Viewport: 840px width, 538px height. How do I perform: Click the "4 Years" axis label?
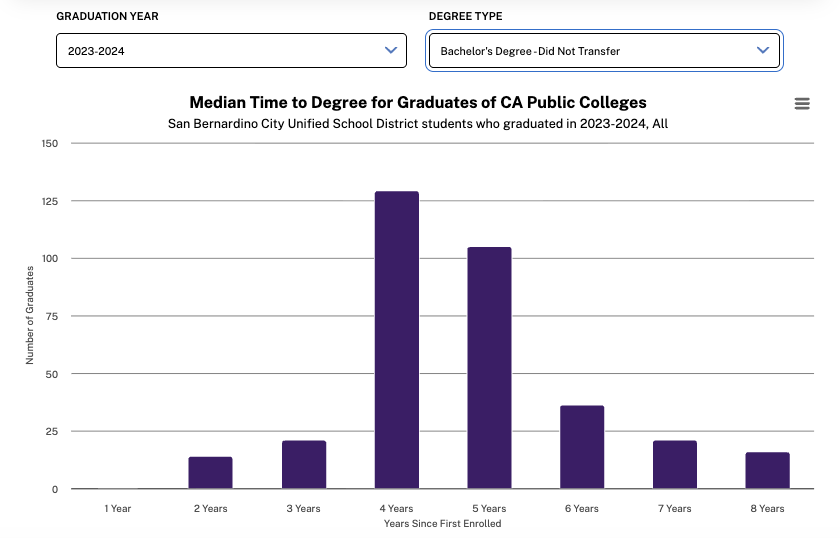pyautogui.click(x=396, y=508)
